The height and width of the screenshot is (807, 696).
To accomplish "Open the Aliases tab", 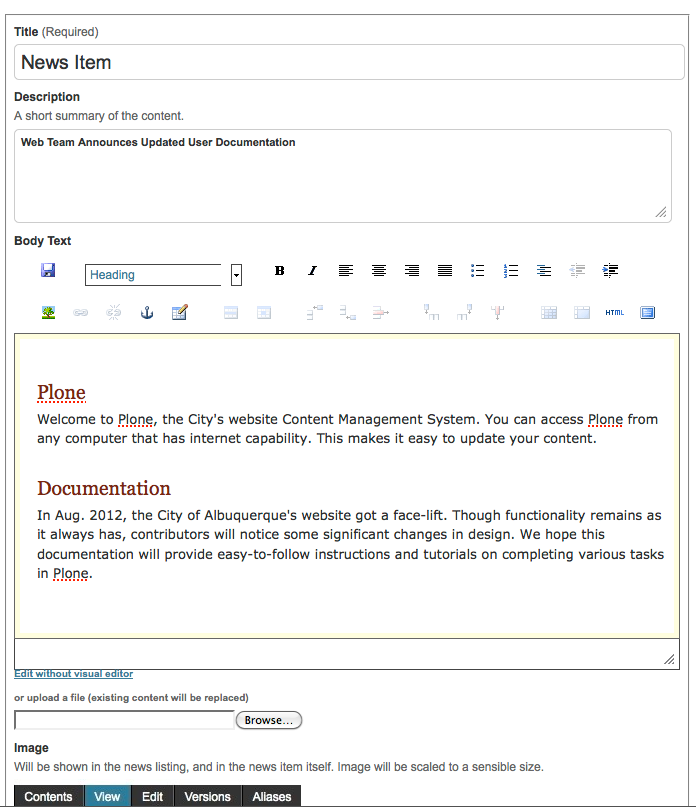I will coord(271,796).
